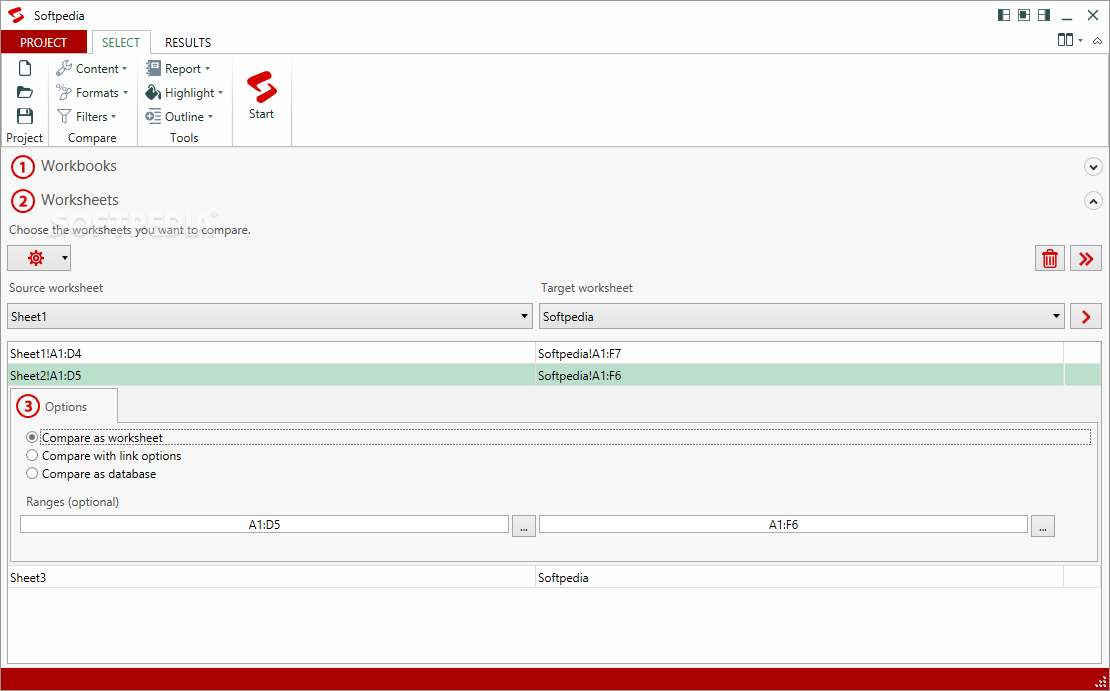The height and width of the screenshot is (691, 1110).
Task: Click the Start comparison button
Action: (x=261, y=96)
